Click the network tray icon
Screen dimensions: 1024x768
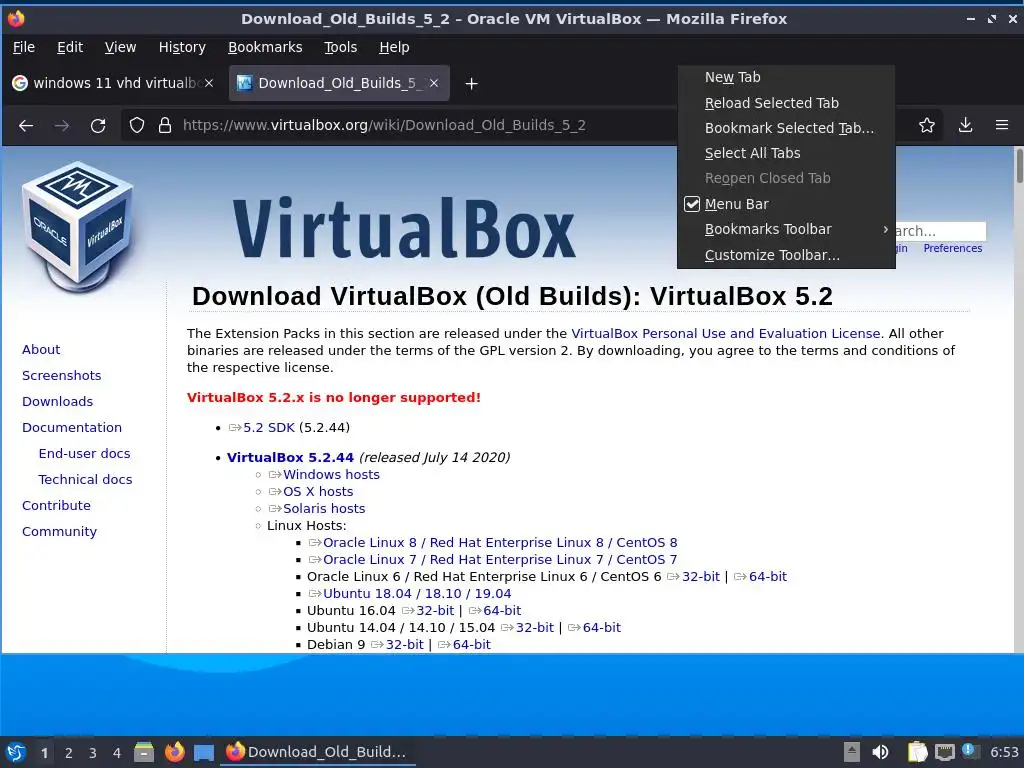point(944,752)
